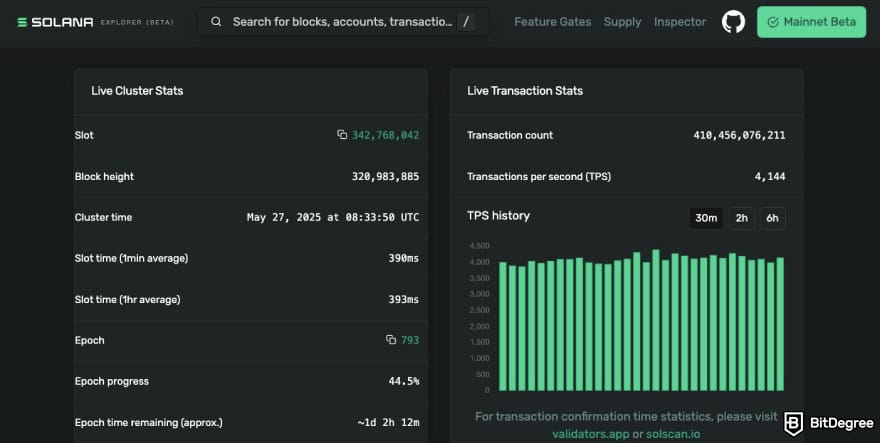Click cluster time May 27, 2025 value
This screenshot has width=880, height=443.
point(333,217)
